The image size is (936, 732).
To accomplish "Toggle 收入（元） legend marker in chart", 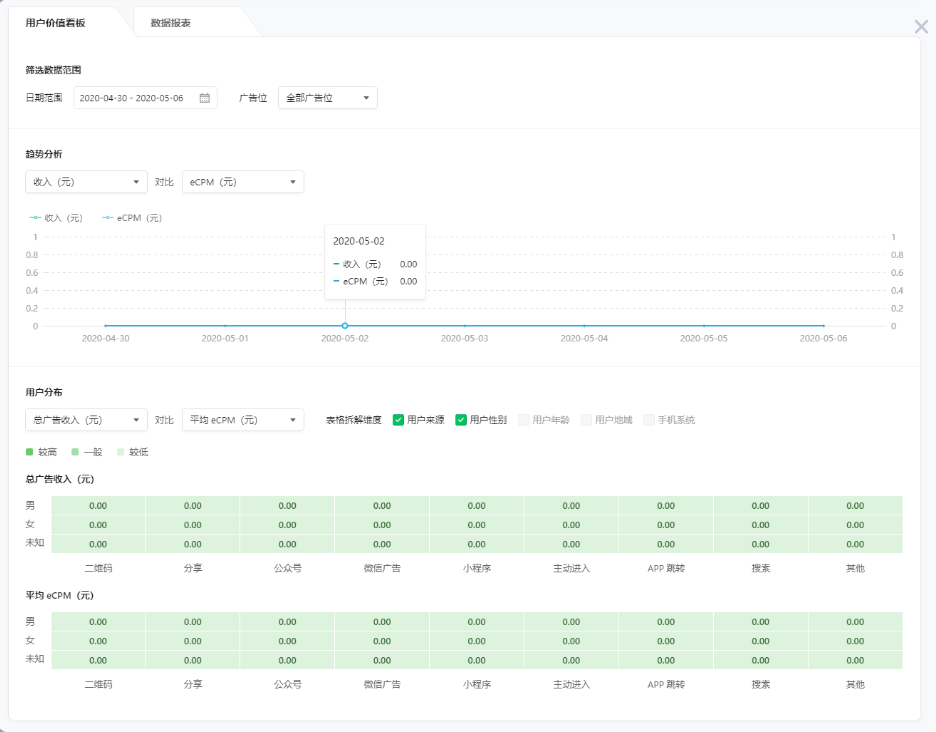I will [x=35, y=217].
